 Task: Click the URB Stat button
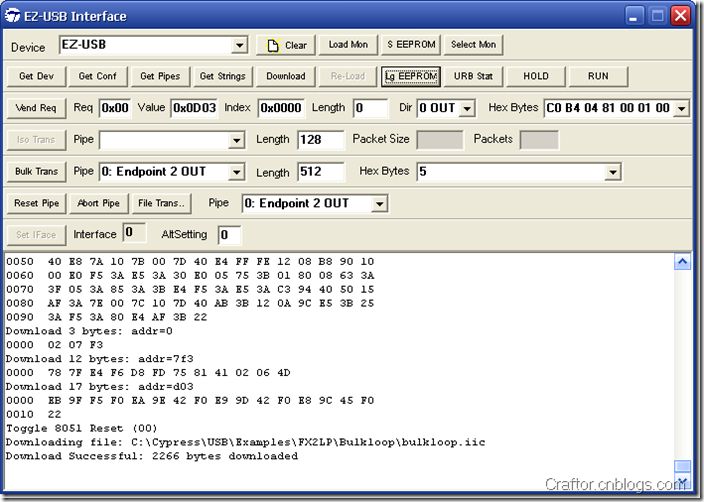click(473, 76)
